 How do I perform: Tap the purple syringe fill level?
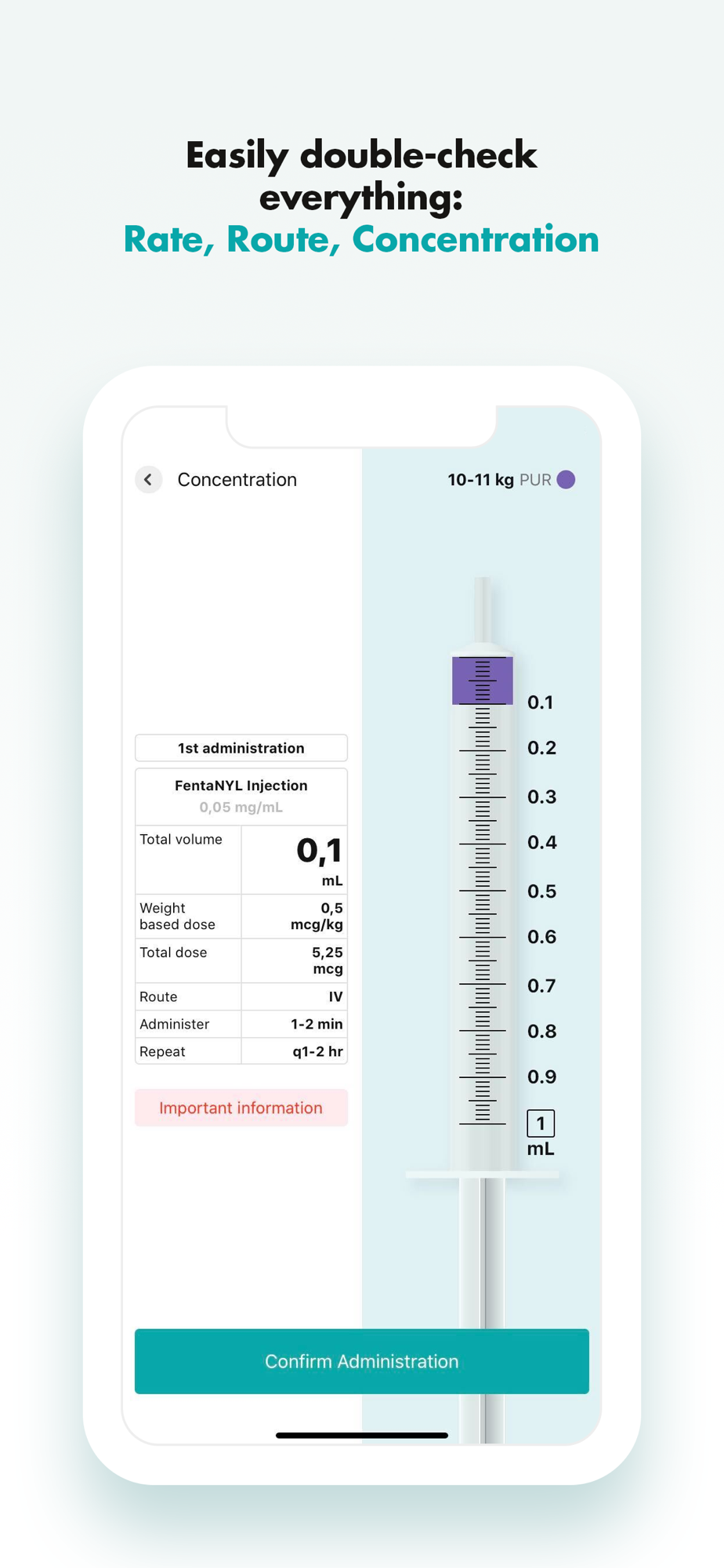click(482, 681)
